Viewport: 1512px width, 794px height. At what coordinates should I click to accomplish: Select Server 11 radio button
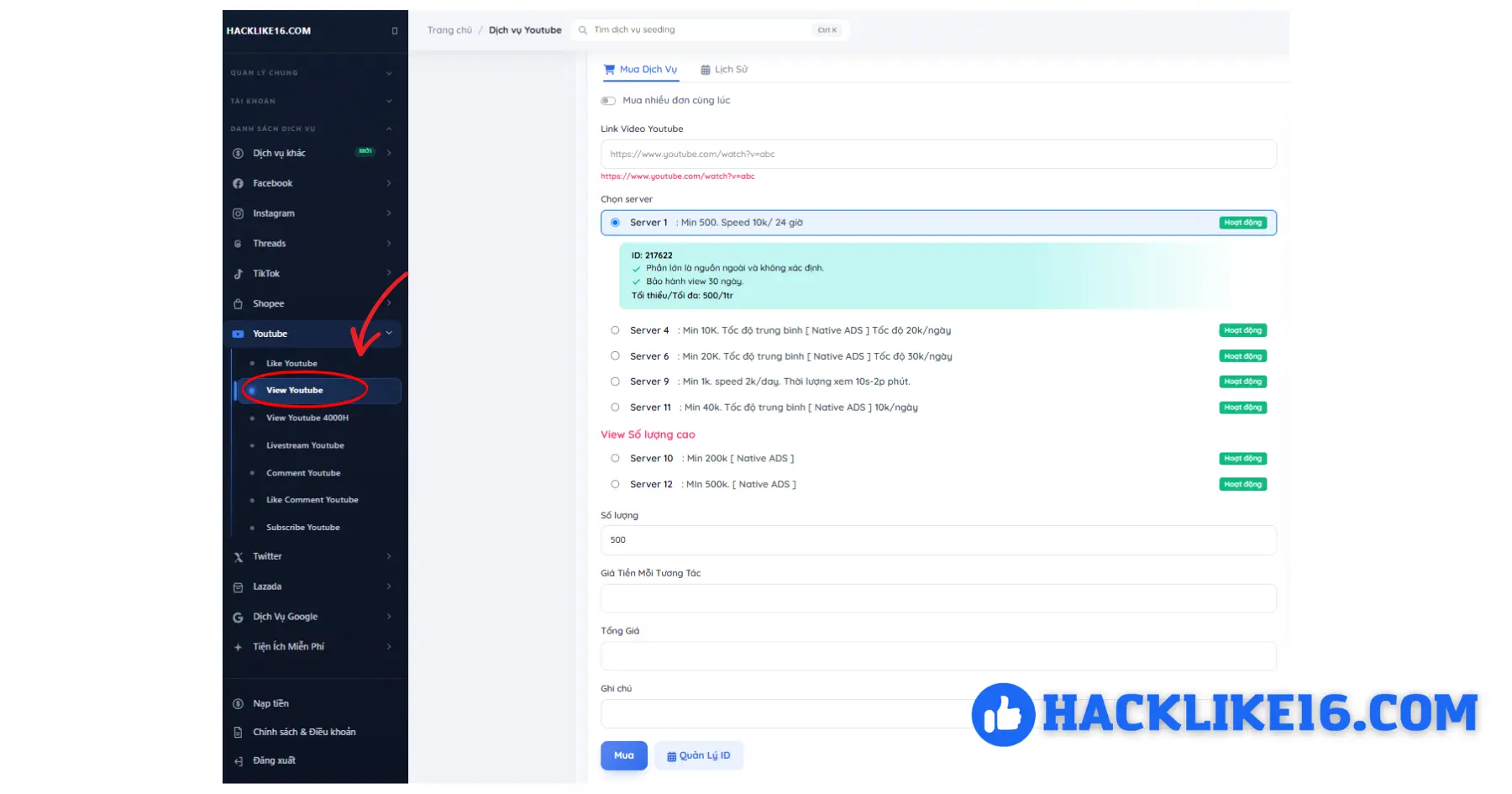615,408
